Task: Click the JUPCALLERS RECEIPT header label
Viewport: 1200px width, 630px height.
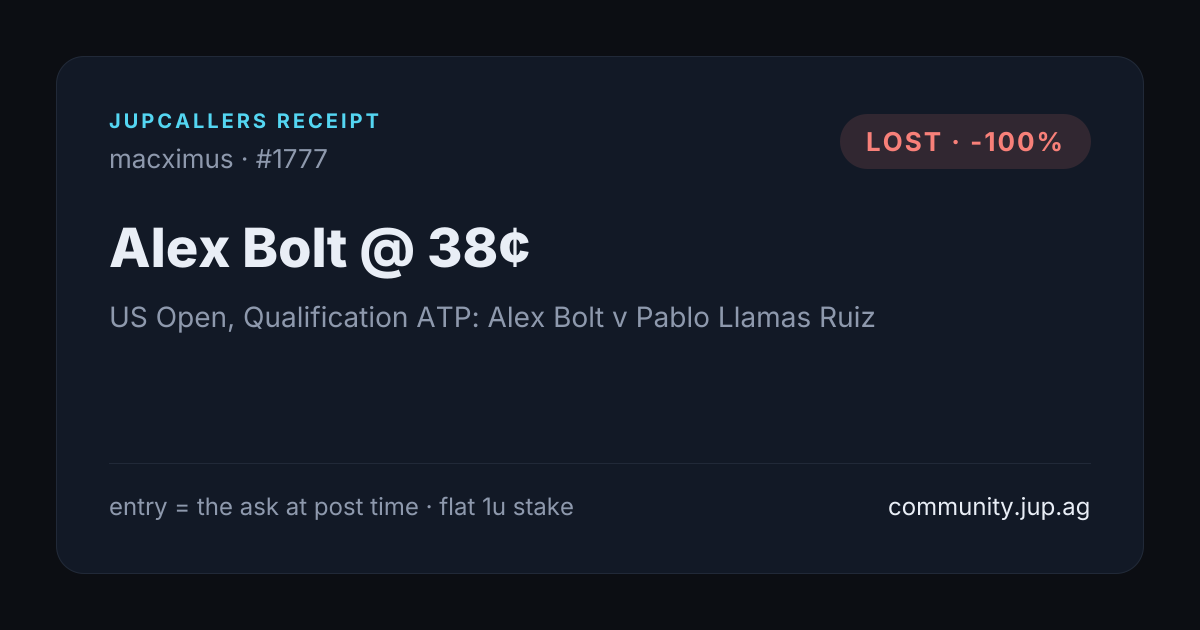Action: pyautogui.click(x=245, y=122)
